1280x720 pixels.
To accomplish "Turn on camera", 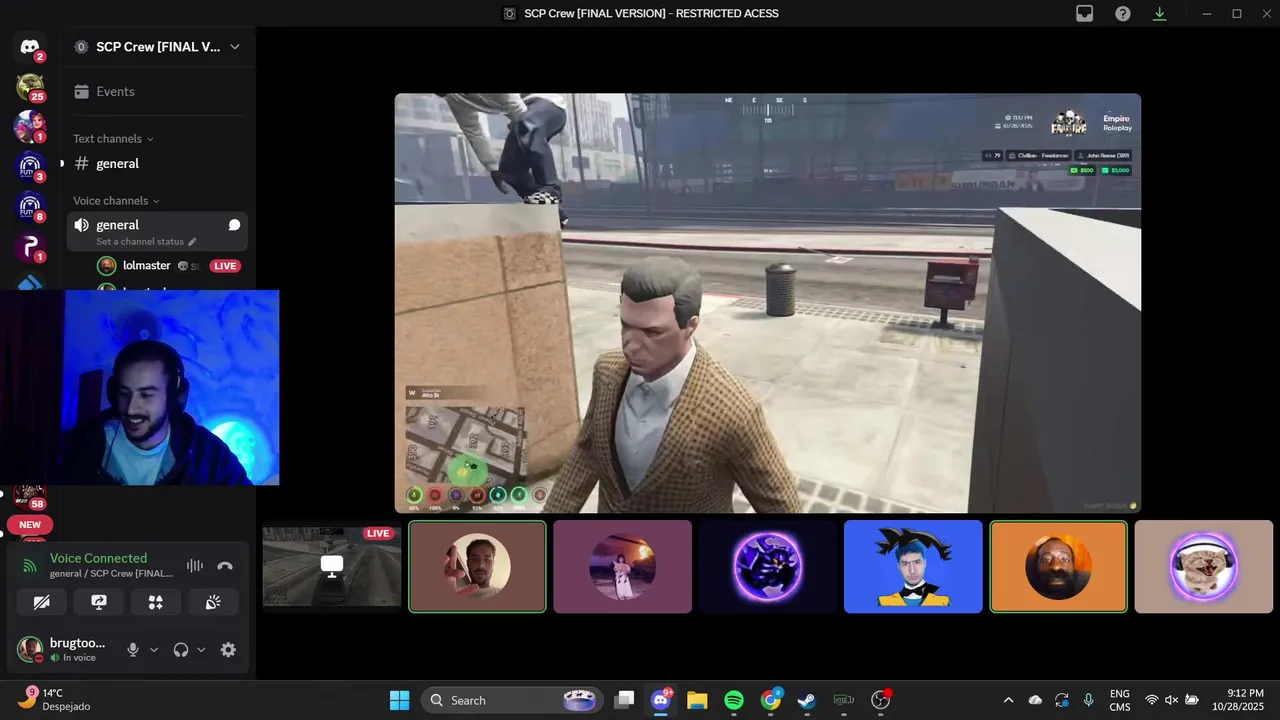I will click(x=42, y=602).
